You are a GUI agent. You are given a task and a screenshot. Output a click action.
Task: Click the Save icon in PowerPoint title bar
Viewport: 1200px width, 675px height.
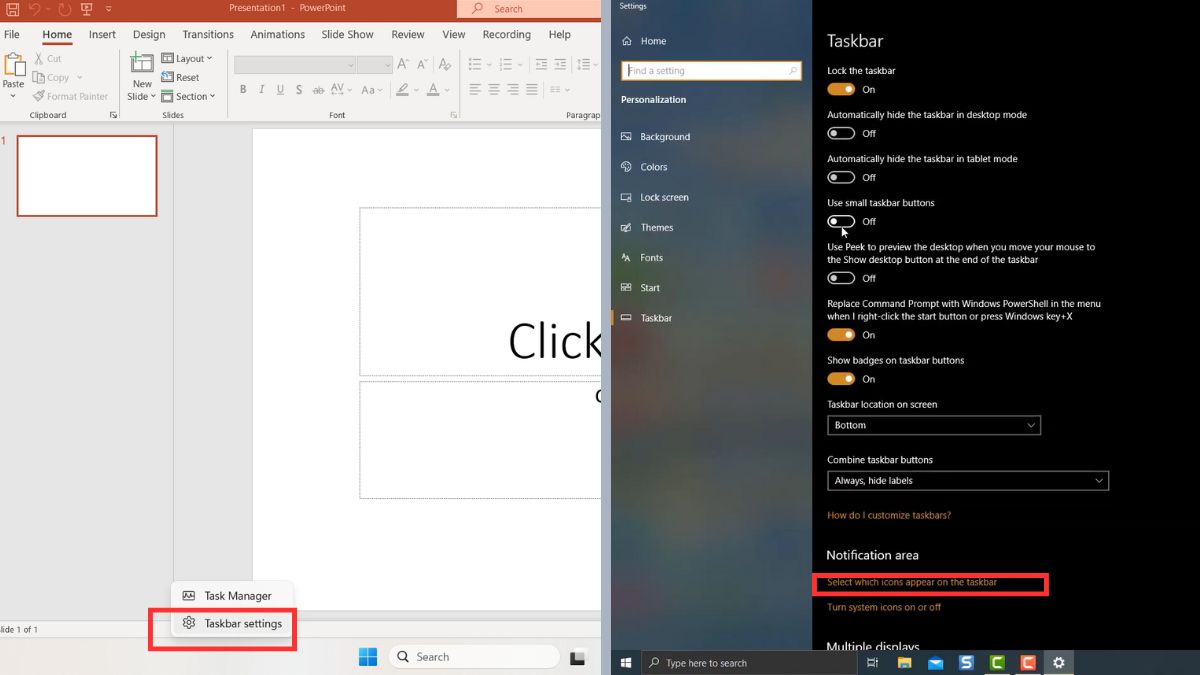click(11, 9)
